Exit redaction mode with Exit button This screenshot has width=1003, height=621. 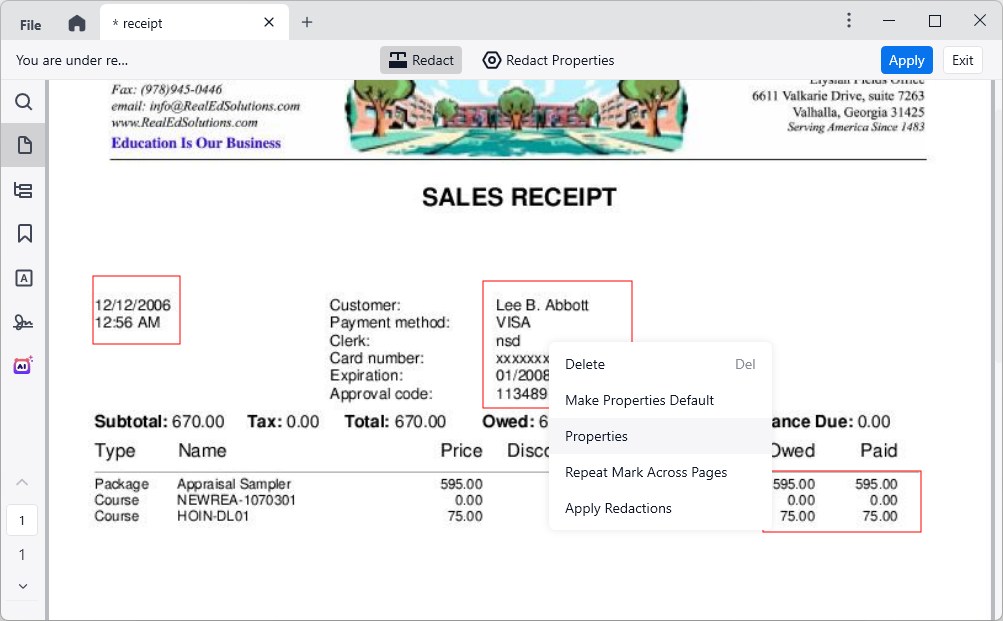[x=962, y=60]
